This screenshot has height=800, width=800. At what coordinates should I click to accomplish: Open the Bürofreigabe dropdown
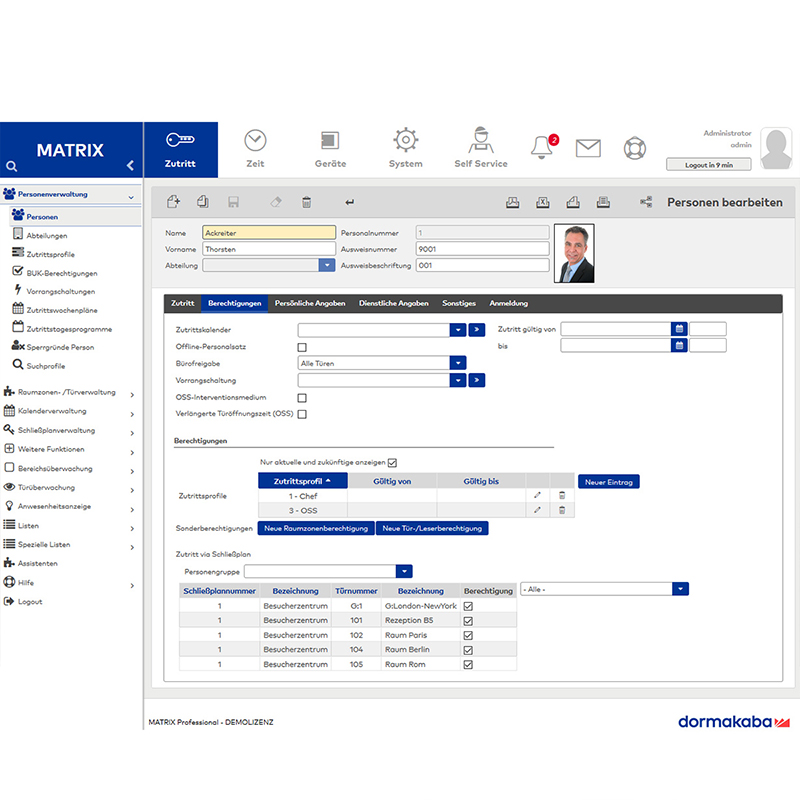click(x=458, y=363)
